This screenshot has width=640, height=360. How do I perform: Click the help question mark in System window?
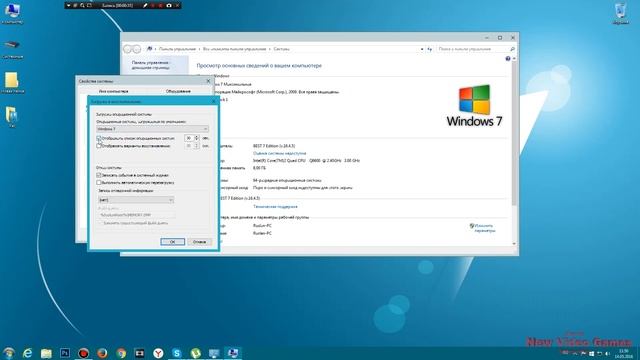(x=508, y=59)
